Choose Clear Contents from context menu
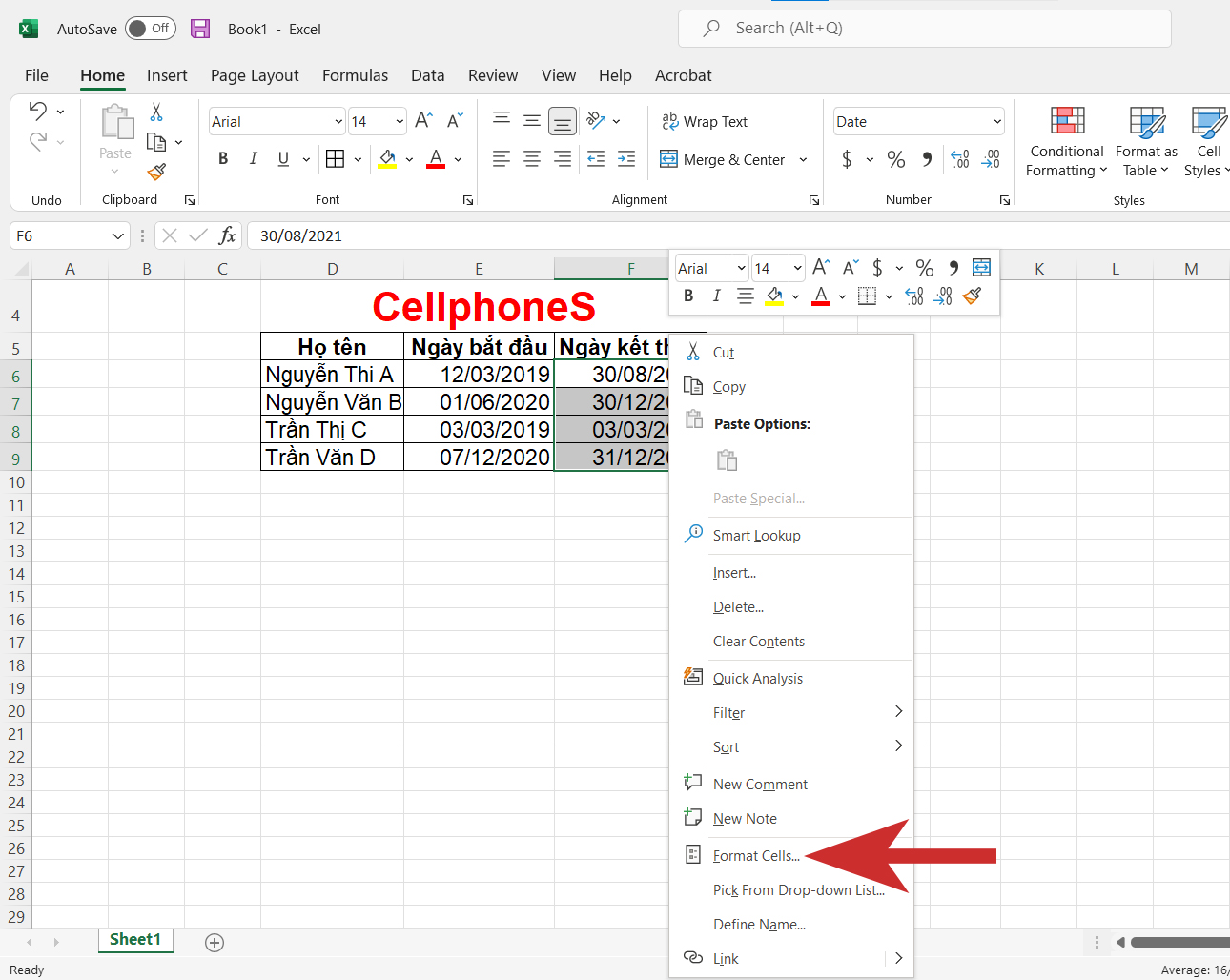1230x980 pixels. point(758,642)
